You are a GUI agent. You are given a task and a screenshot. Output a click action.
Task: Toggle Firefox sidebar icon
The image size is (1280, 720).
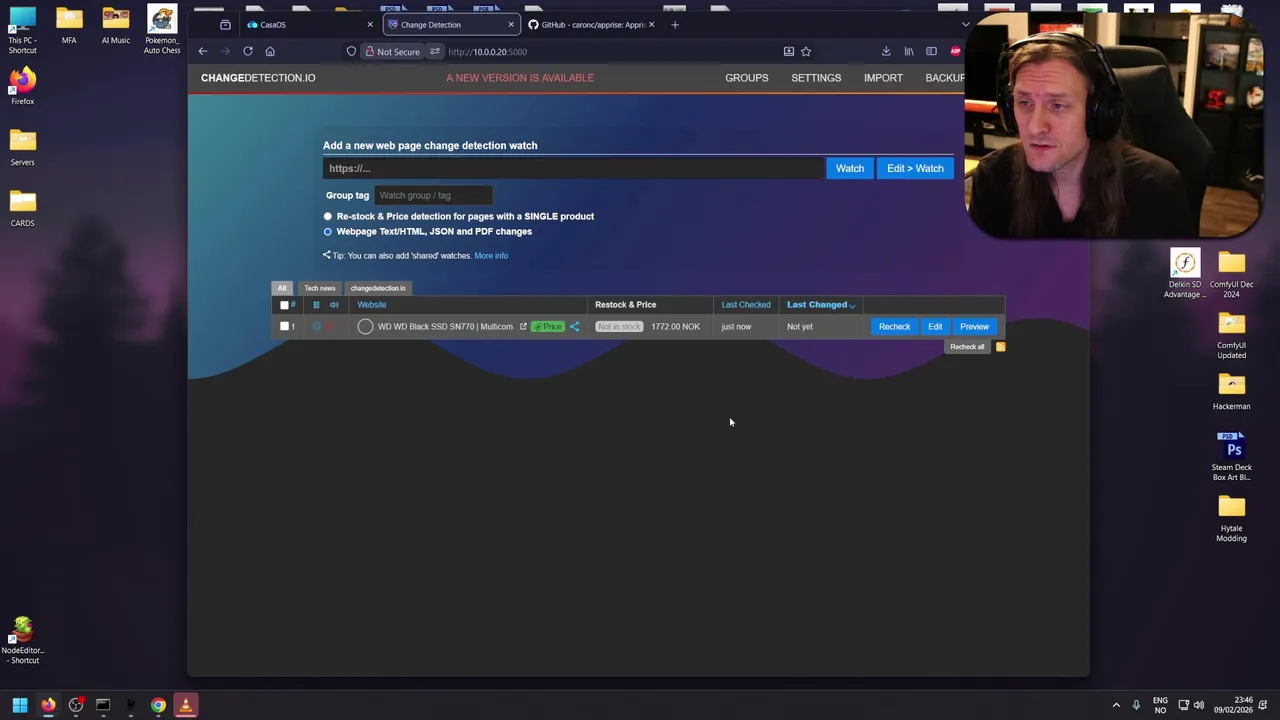click(931, 51)
